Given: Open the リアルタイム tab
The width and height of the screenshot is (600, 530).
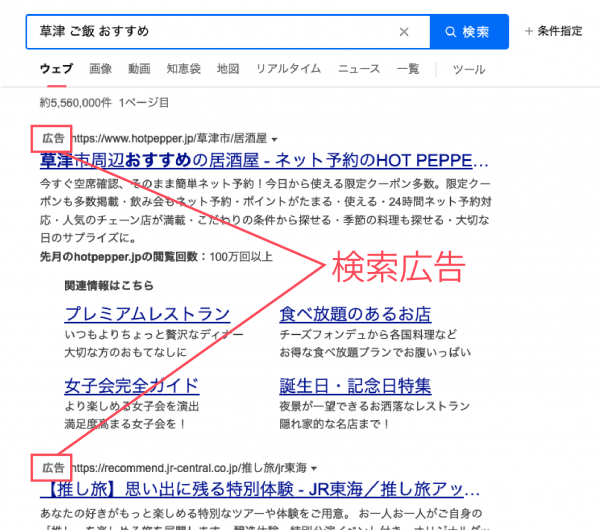Looking at the screenshot, I should coord(288,69).
